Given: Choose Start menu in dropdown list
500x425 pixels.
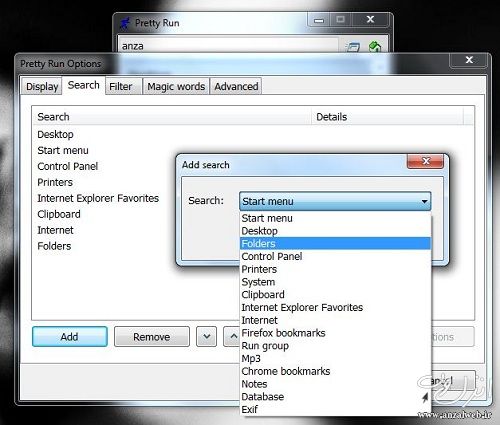Looking at the screenshot, I should tap(335, 218).
